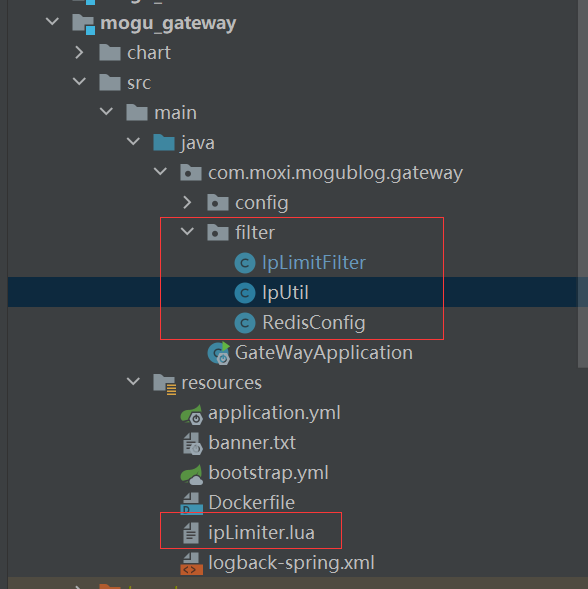Viewport: 588px width, 589px height.
Task: Click the bootstrap.yml cloud config icon
Action: (x=192, y=474)
